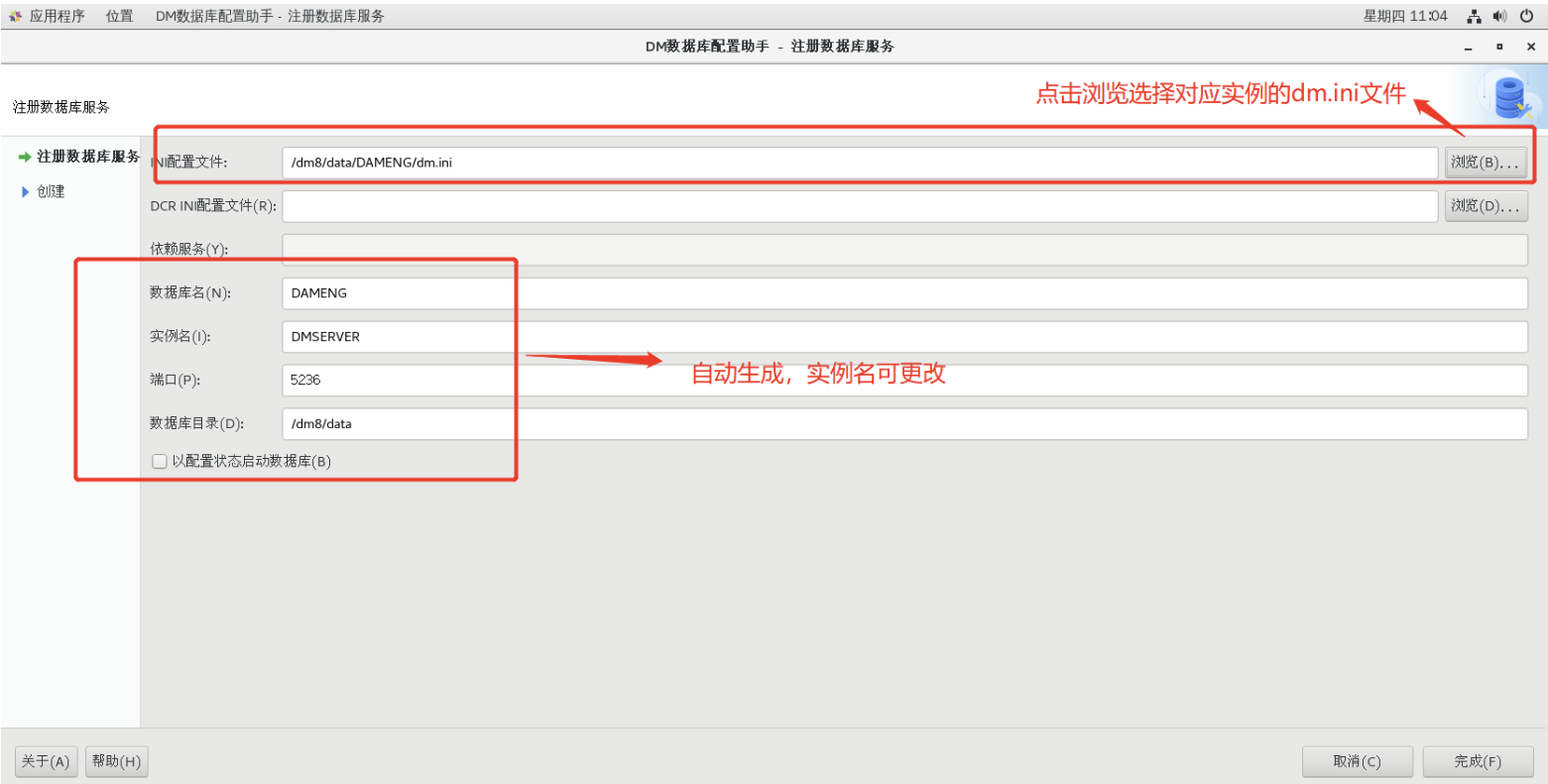
Task: Click the INI配置文件 path input field
Action: point(860,163)
